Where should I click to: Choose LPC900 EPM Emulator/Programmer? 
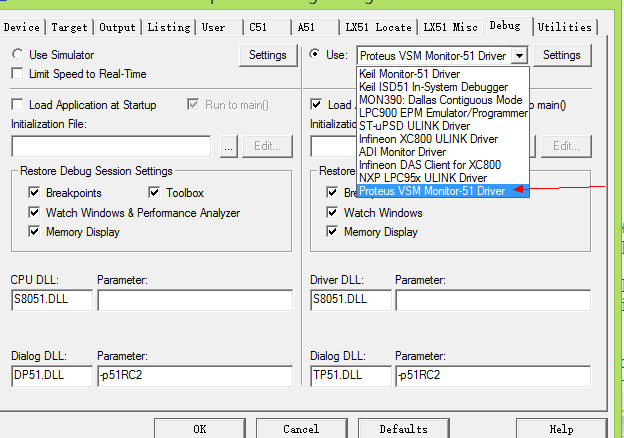443,113
